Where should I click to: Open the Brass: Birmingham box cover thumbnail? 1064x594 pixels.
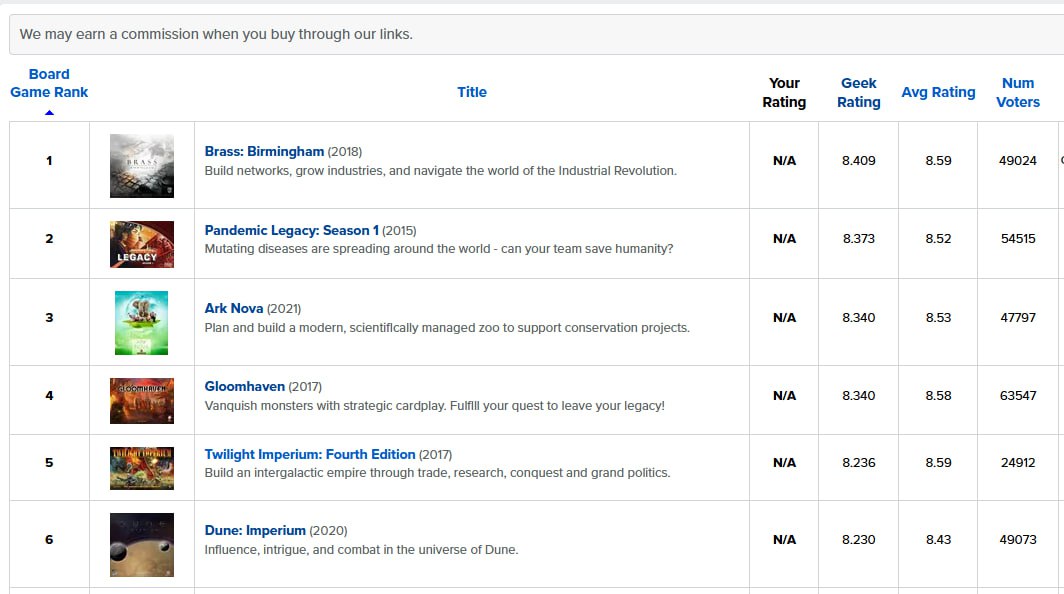pos(142,165)
